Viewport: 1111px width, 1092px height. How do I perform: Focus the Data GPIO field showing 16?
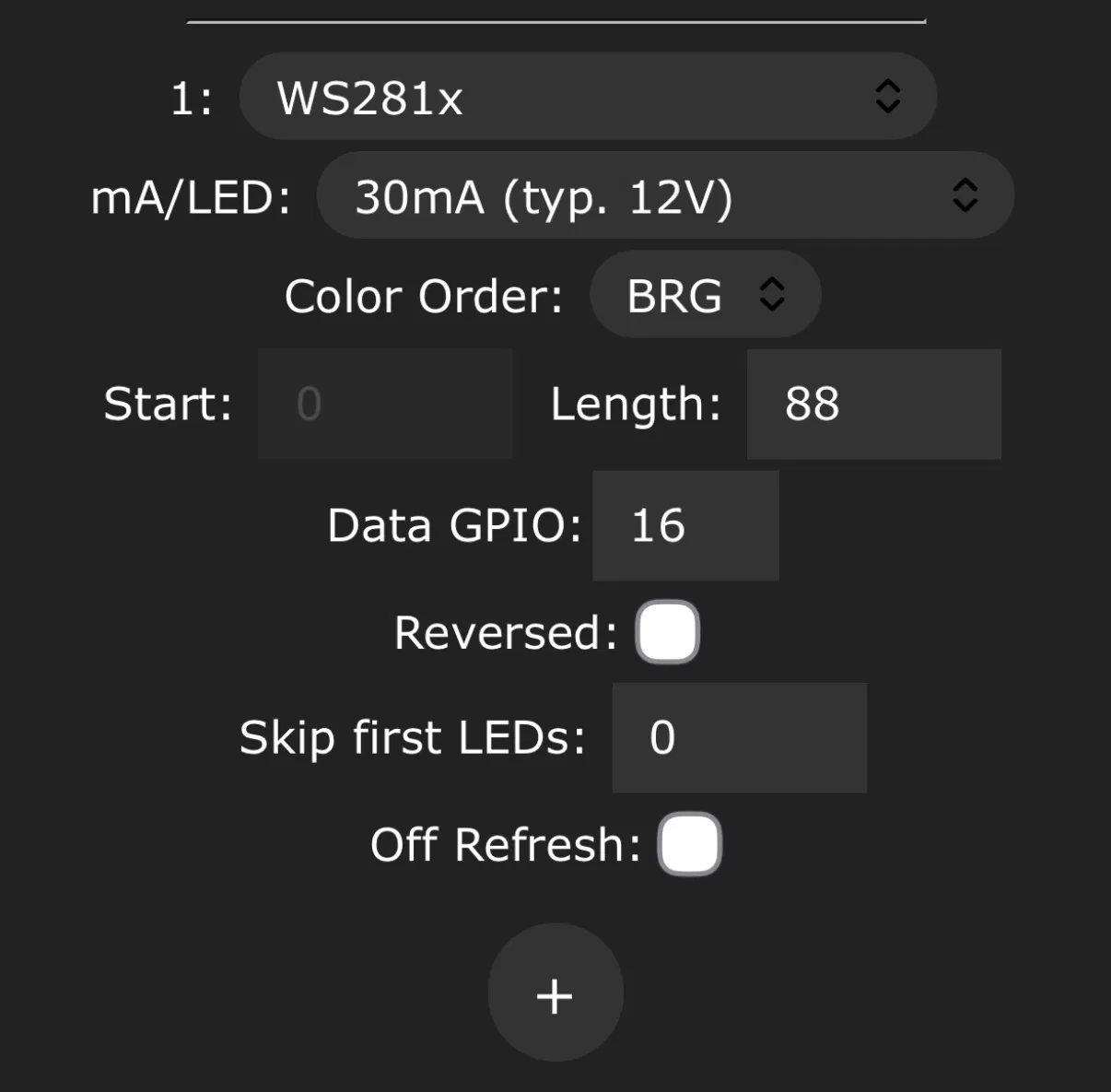click(x=685, y=525)
